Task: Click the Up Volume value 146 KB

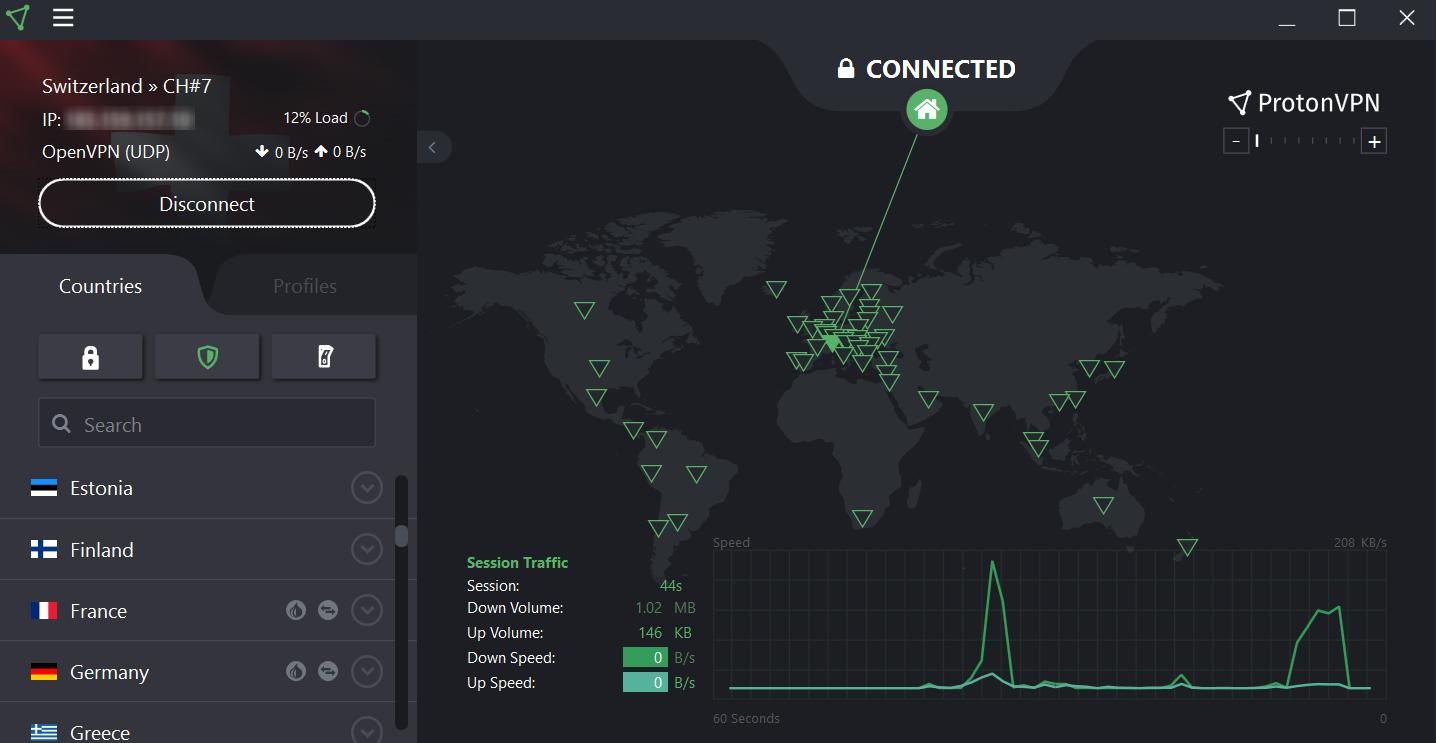Action: 664,632
